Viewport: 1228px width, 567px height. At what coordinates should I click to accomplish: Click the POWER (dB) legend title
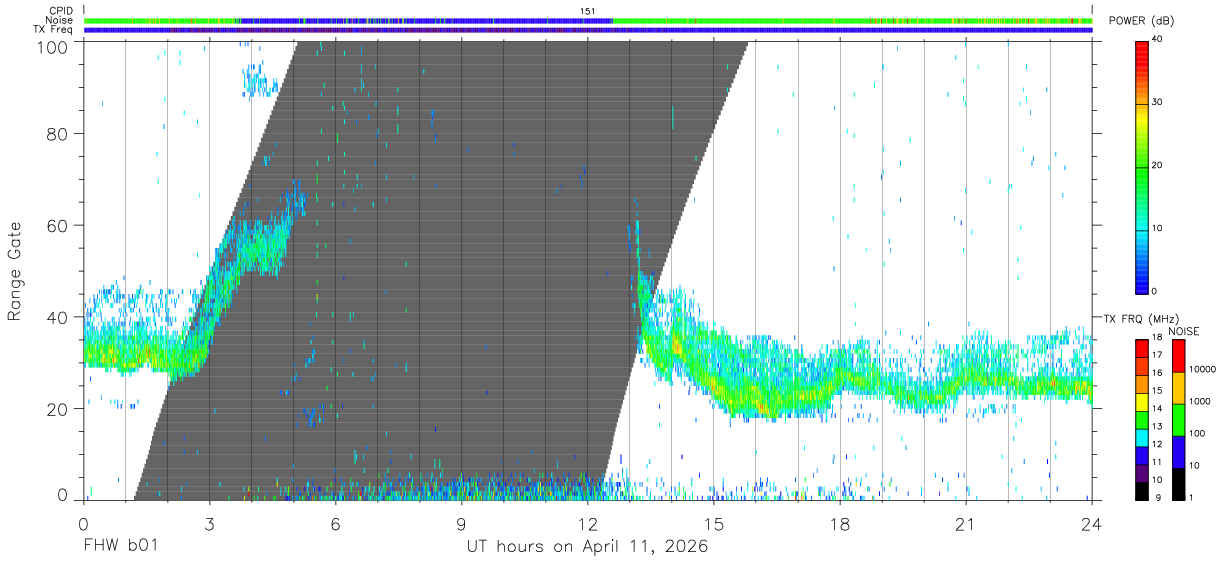point(1142,21)
